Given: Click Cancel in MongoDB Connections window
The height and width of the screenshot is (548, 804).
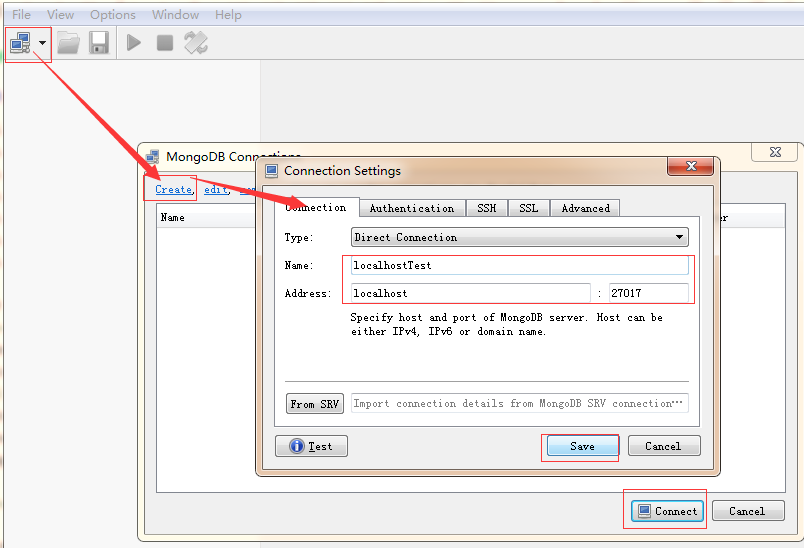Looking at the screenshot, I should pyautogui.click(x=748, y=511).
